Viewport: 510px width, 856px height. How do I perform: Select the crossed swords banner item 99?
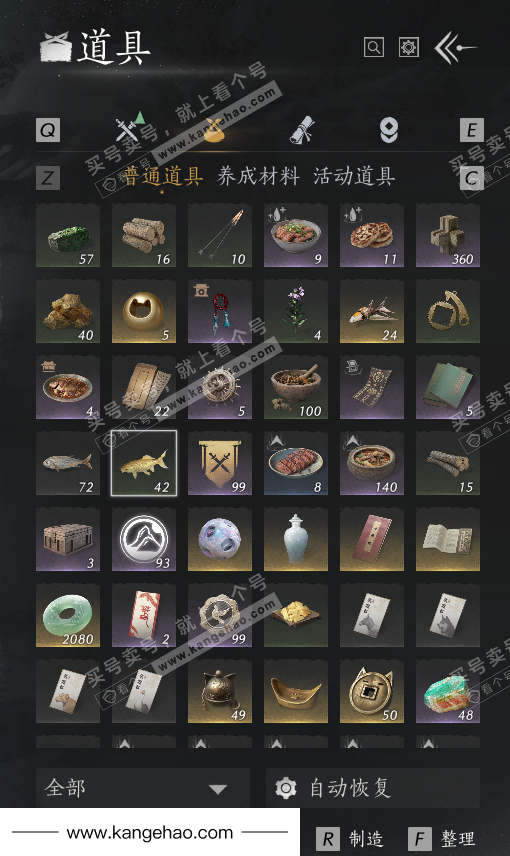220,463
